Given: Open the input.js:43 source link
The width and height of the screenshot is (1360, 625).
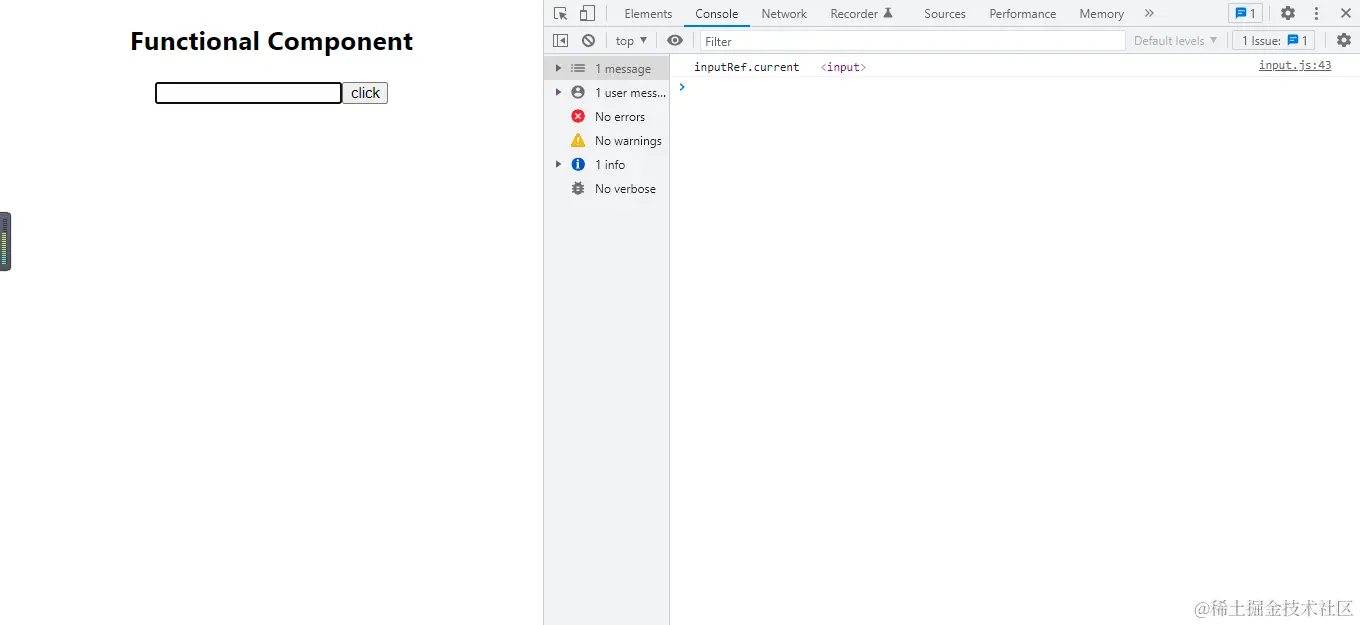Looking at the screenshot, I should (1294, 65).
